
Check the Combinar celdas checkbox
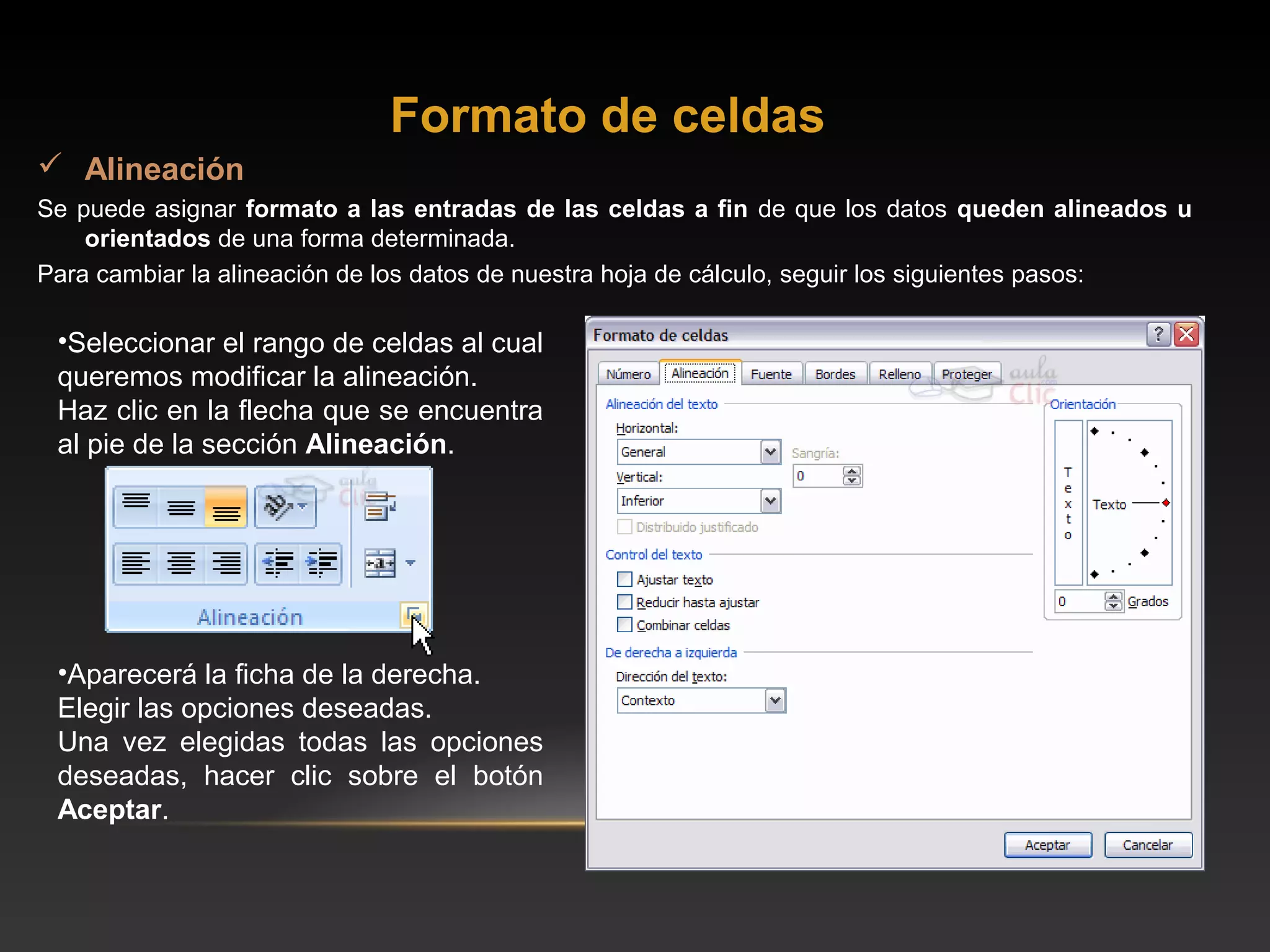pyautogui.click(x=624, y=625)
